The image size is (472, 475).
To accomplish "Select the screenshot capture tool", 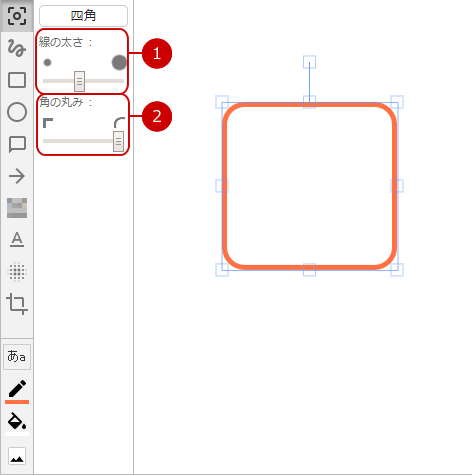I will (17, 16).
